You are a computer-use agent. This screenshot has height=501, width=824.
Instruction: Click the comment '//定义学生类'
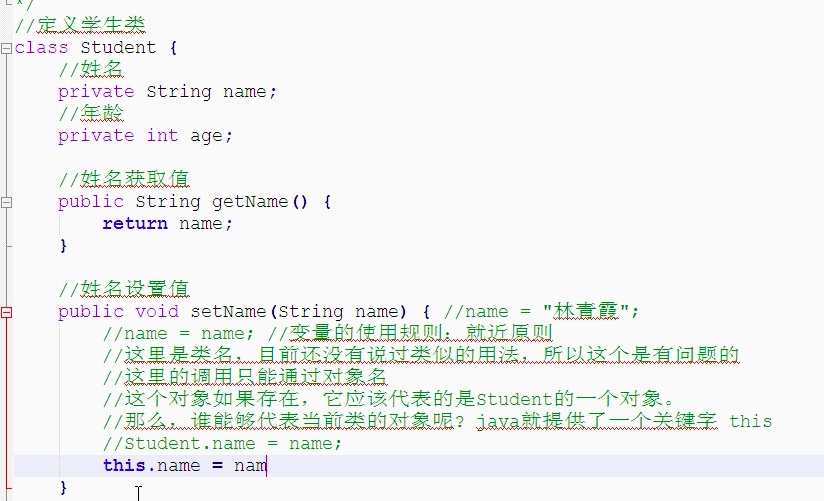tap(80, 25)
